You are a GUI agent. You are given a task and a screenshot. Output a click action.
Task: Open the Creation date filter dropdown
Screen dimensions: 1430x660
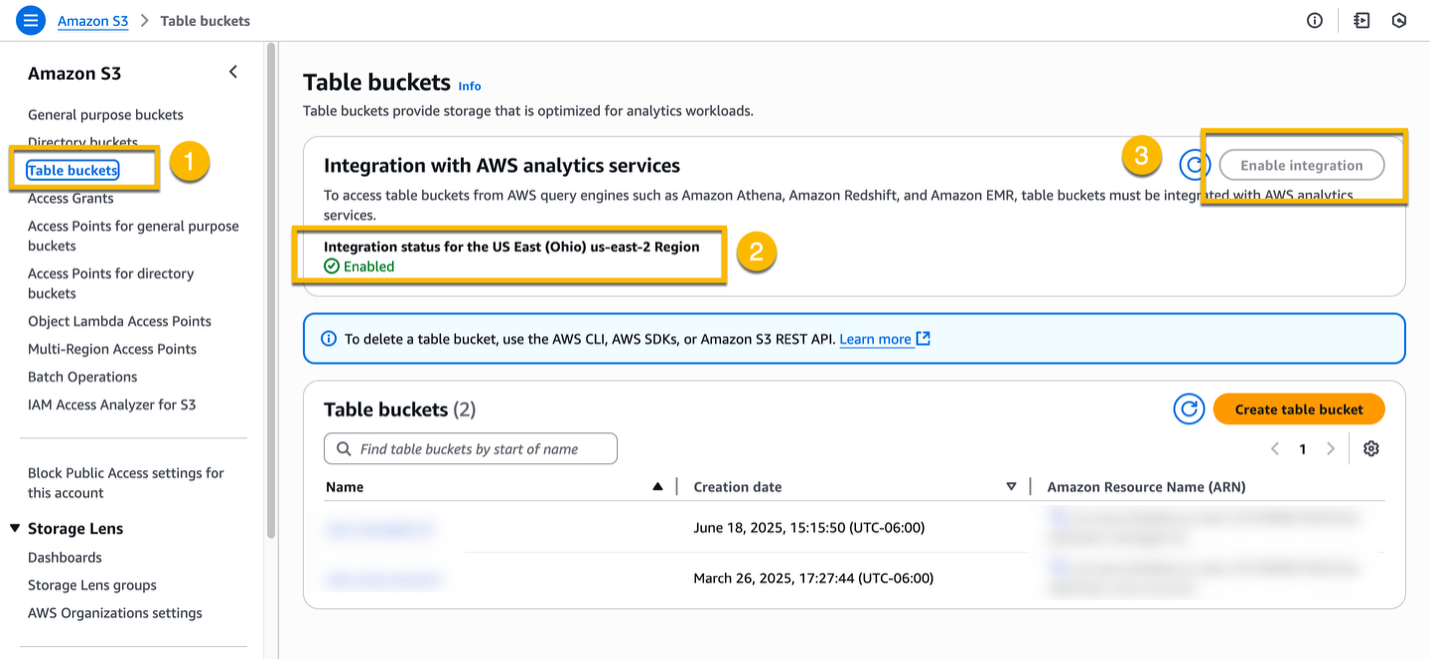[1011, 487]
